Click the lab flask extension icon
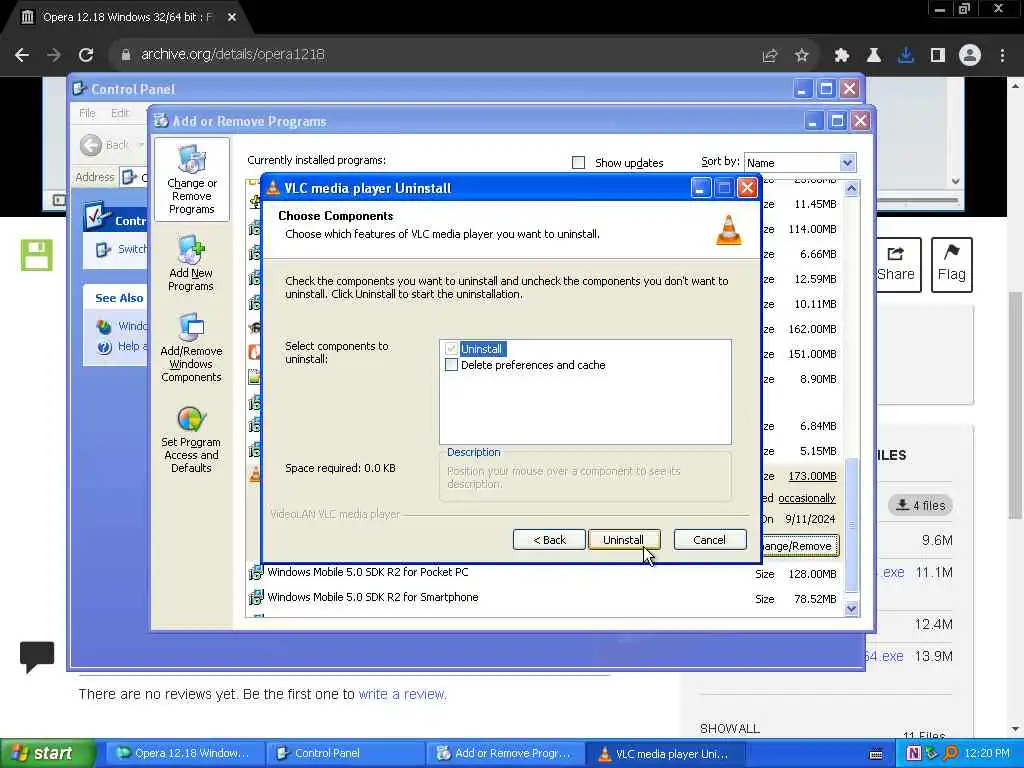The width and height of the screenshot is (1024, 768). (873, 55)
